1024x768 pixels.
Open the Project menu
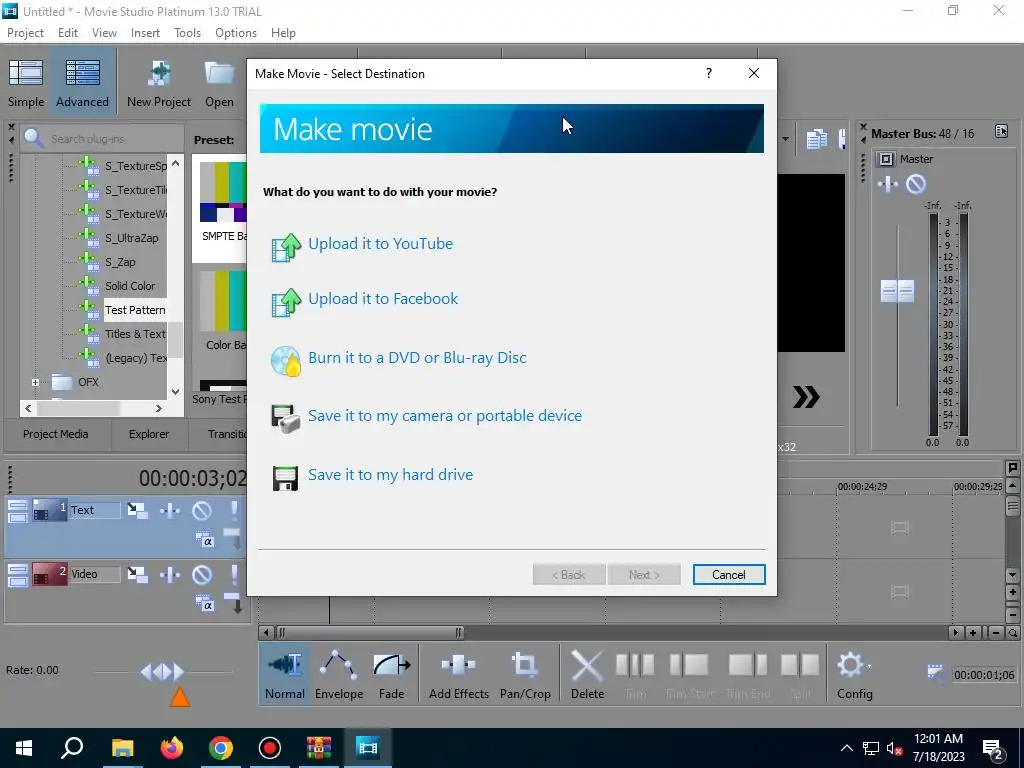point(25,33)
